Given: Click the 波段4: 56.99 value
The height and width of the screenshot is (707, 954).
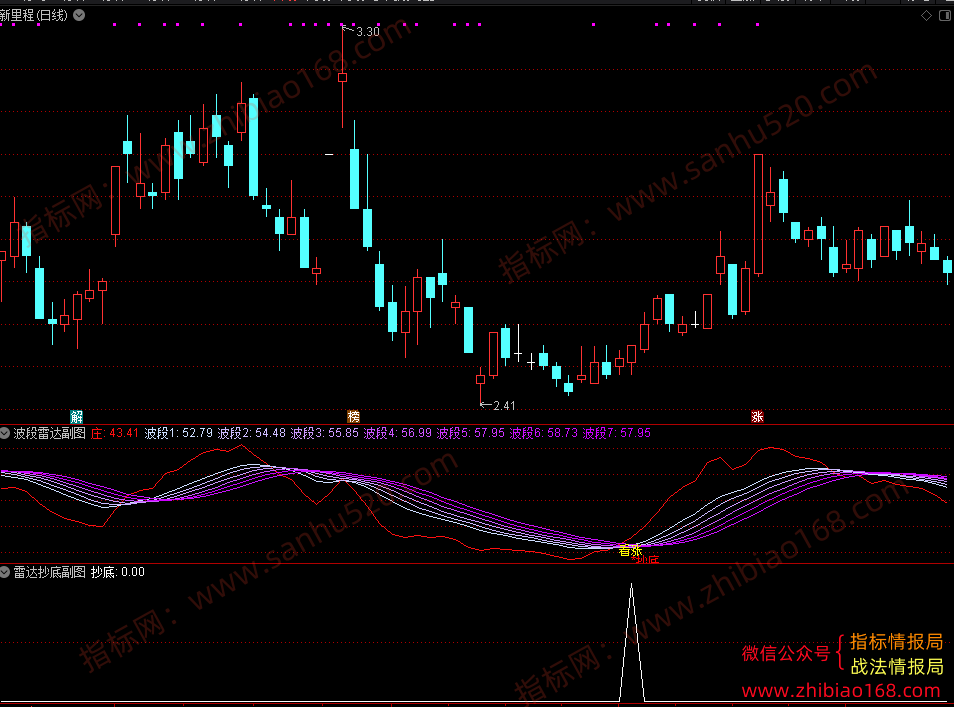Looking at the screenshot, I should pos(398,433).
